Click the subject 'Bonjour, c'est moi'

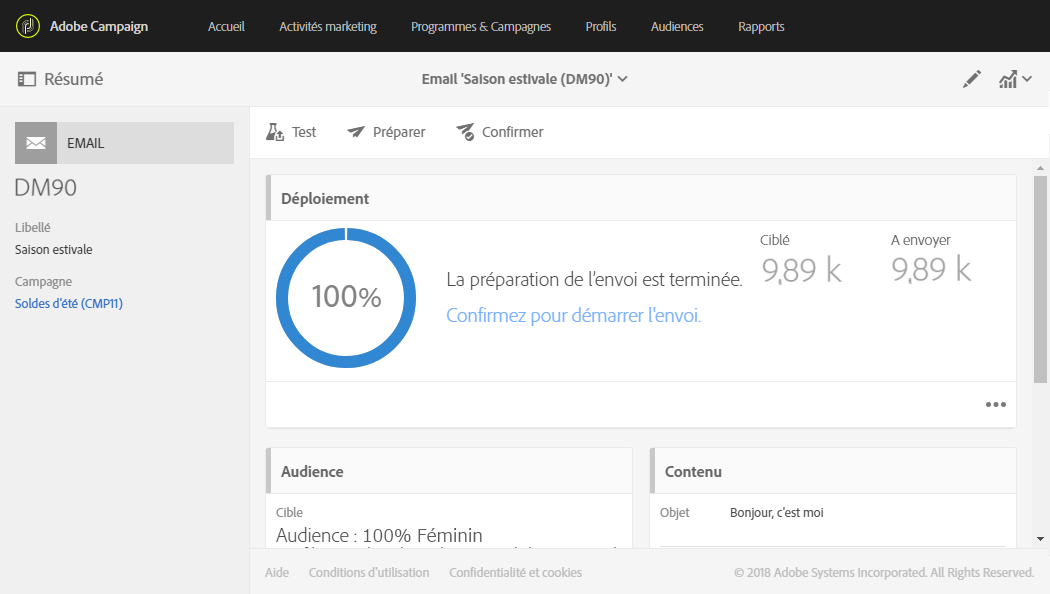[x=777, y=512]
